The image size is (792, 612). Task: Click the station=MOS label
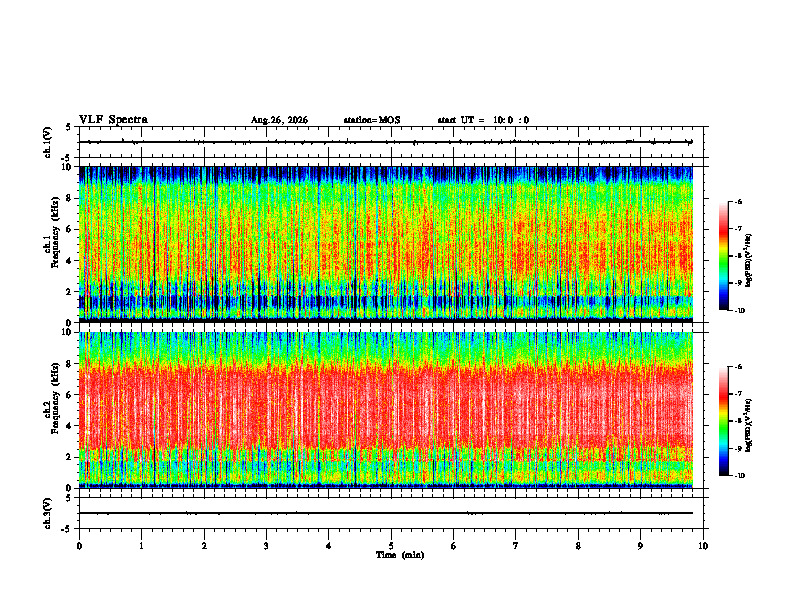(x=372, y=120)
